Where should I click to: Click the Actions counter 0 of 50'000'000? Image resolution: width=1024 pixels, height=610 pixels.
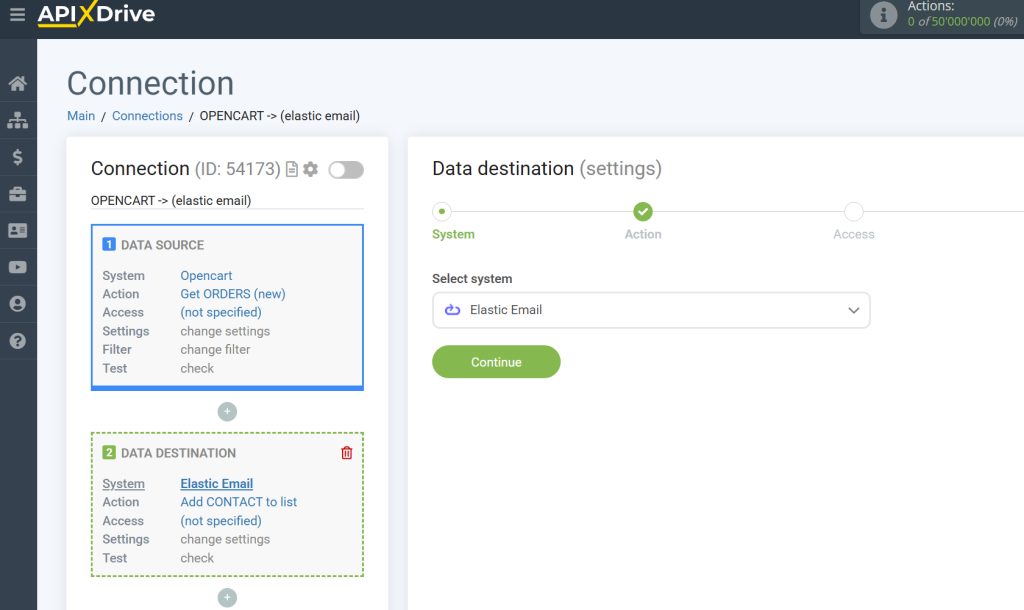tap(962, 22)
